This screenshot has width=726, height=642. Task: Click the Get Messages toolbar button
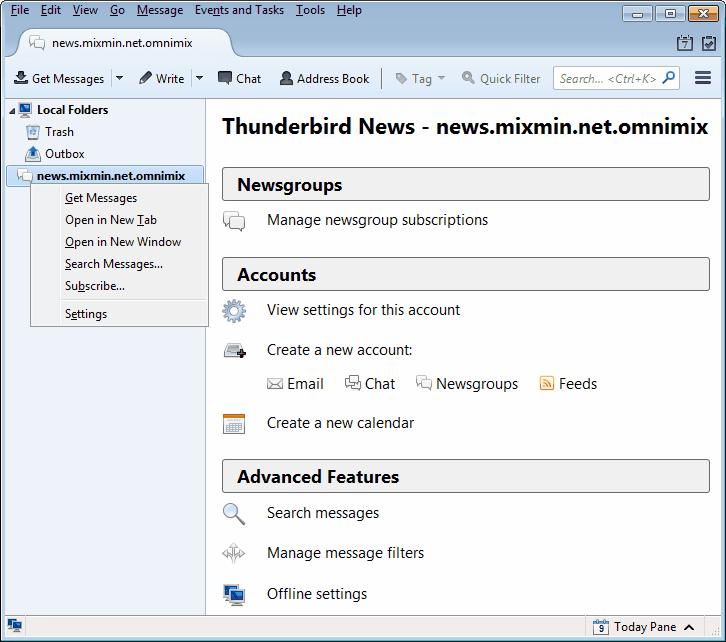coord(59,79)
